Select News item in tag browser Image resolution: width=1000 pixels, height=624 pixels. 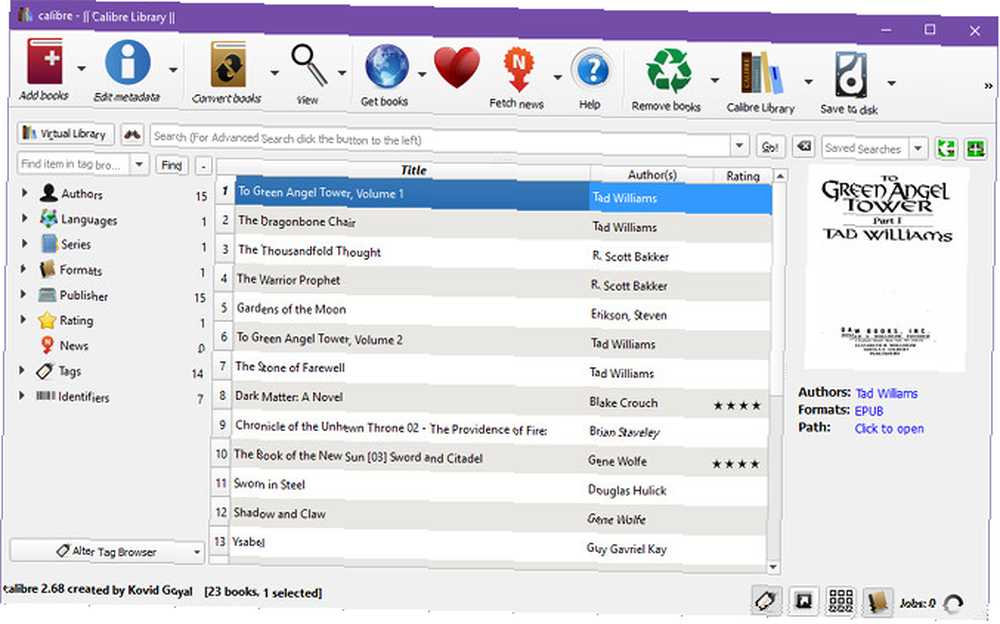click(74, 345)
